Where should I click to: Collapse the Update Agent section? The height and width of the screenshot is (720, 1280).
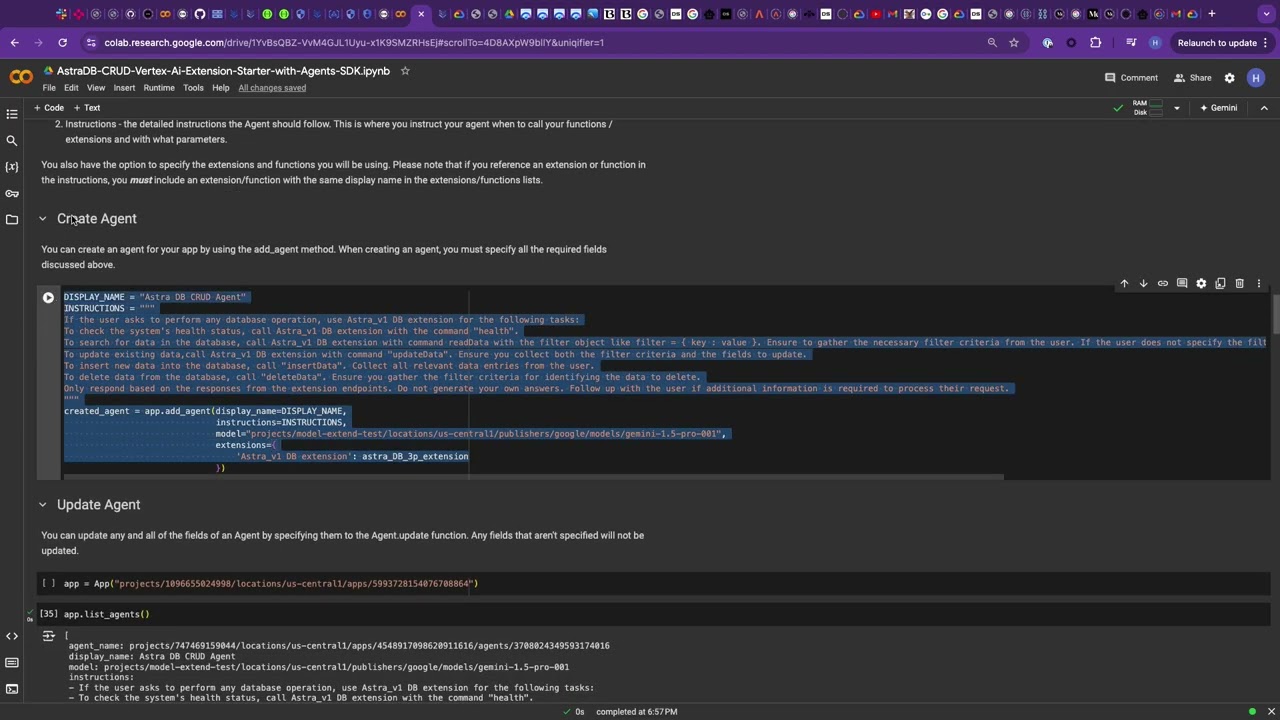42,505
